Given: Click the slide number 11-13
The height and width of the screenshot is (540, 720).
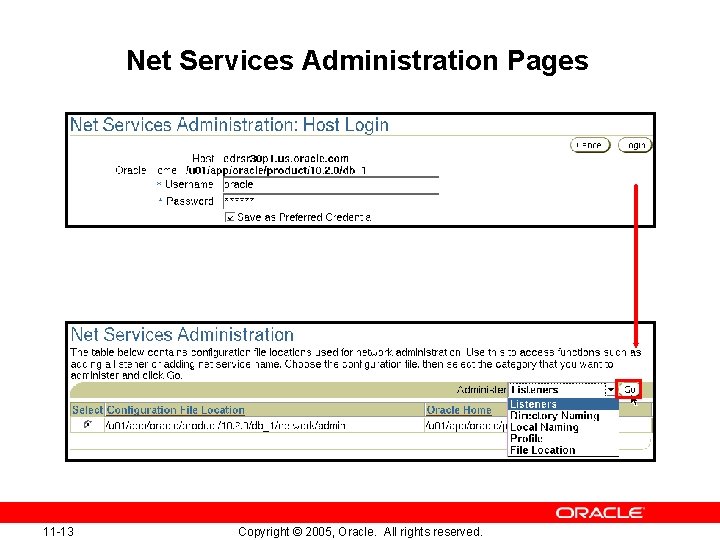Looking at the screenshot, I should pos(58,532).
